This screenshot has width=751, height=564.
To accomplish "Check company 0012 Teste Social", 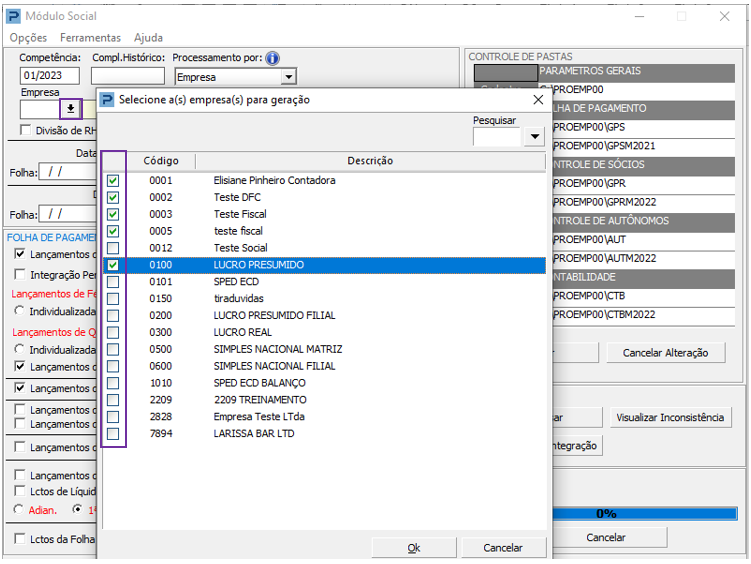I will (113, 248).
